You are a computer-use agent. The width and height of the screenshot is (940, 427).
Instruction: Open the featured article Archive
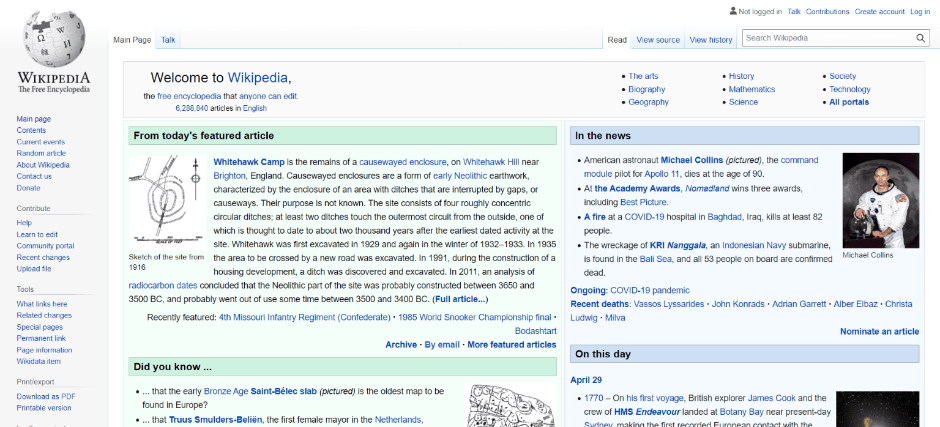point(401,345)
